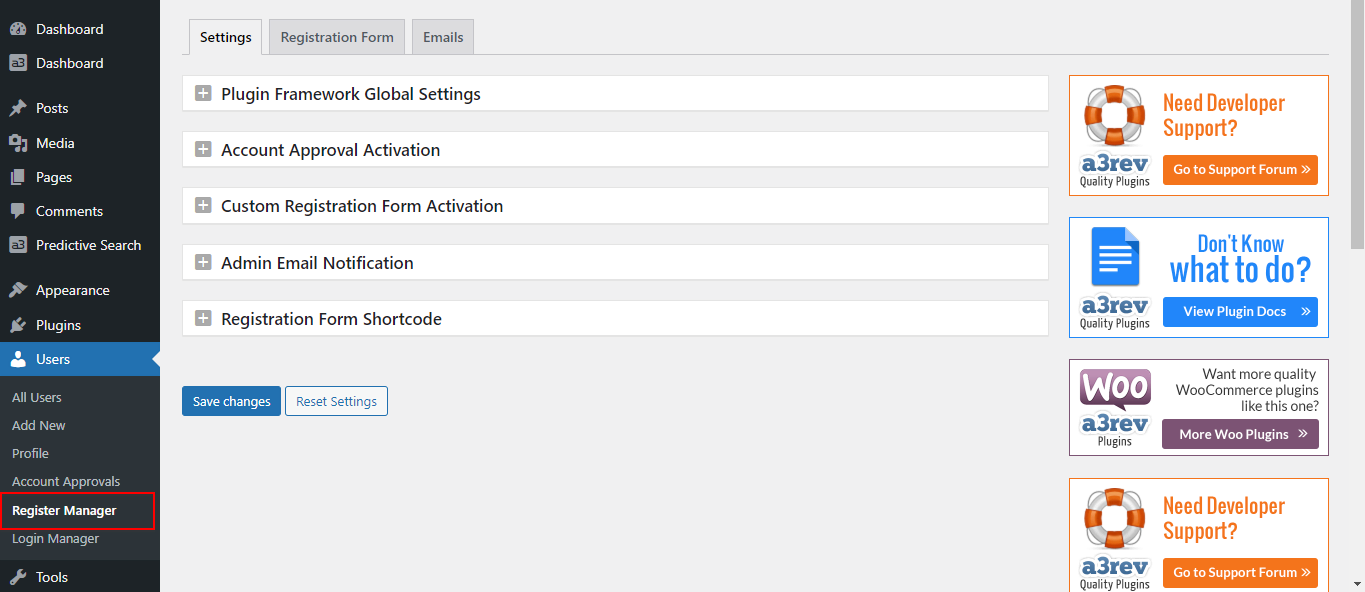This screenshot has width=1365, height=592.
Task: Click the a3 Predictive Search icon
Action: pos(18,245)
